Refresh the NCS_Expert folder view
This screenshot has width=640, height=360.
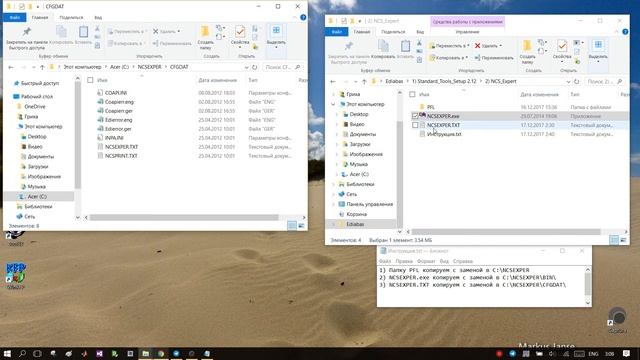point(576,82)
